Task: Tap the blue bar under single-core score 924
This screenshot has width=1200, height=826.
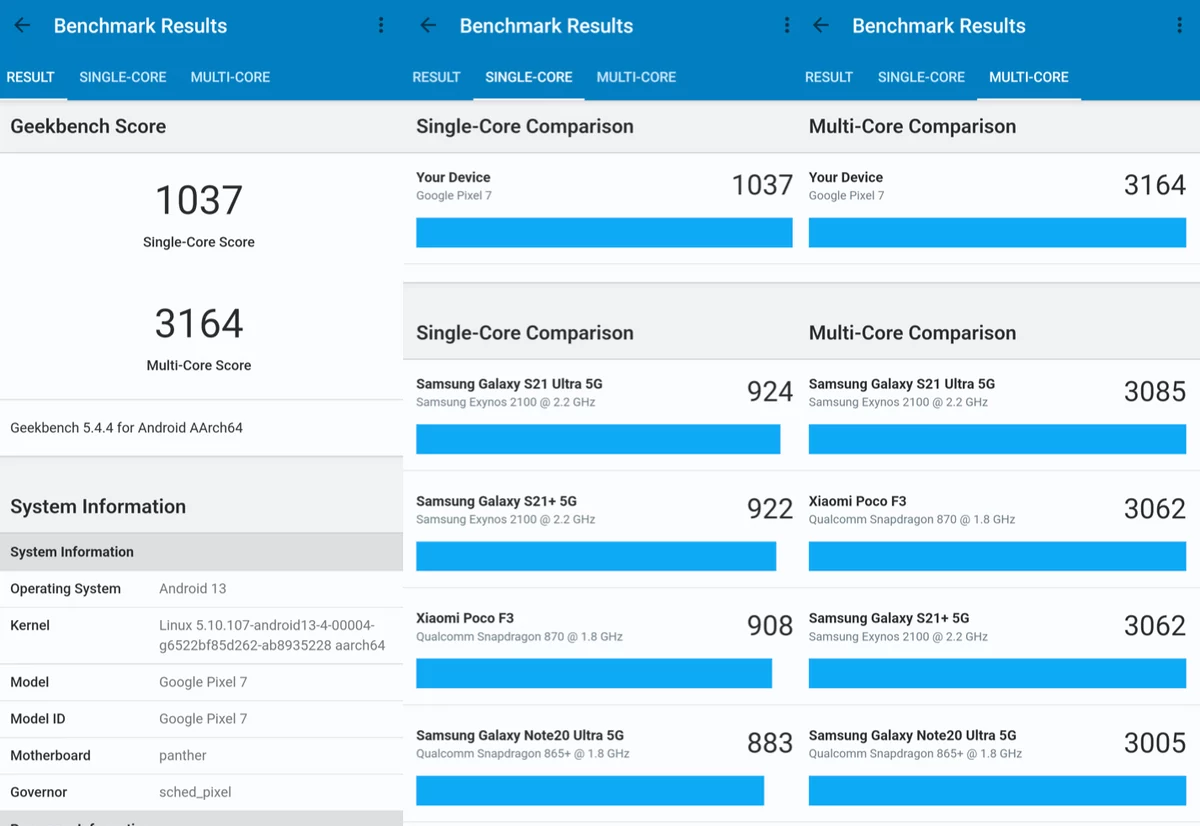Action: pos(598,439)
